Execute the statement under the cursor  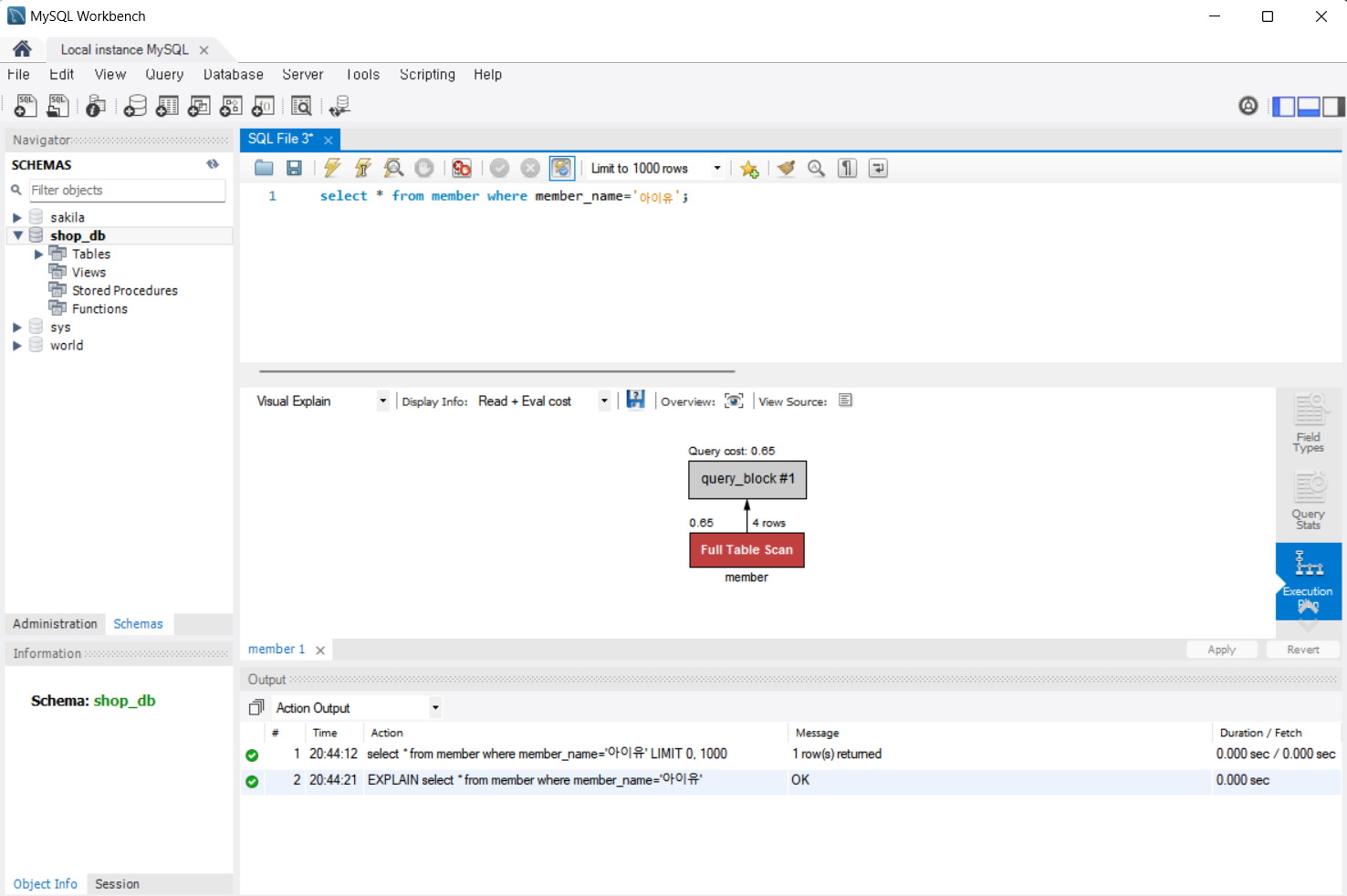click(362, 168)
